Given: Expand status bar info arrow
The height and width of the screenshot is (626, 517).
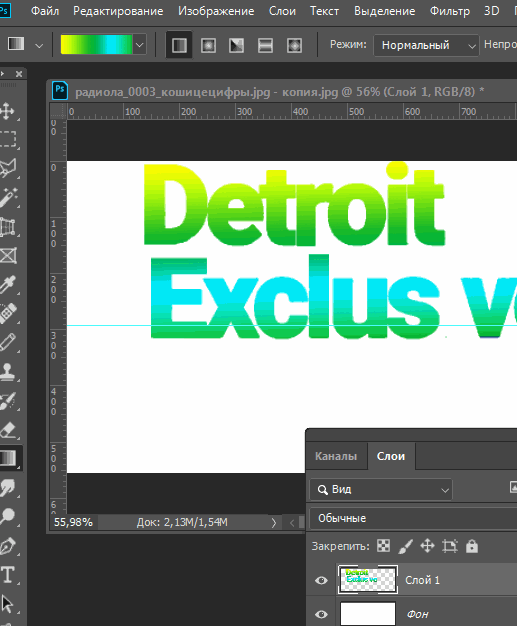Looking at the screenshot, I should pos(273,522).
